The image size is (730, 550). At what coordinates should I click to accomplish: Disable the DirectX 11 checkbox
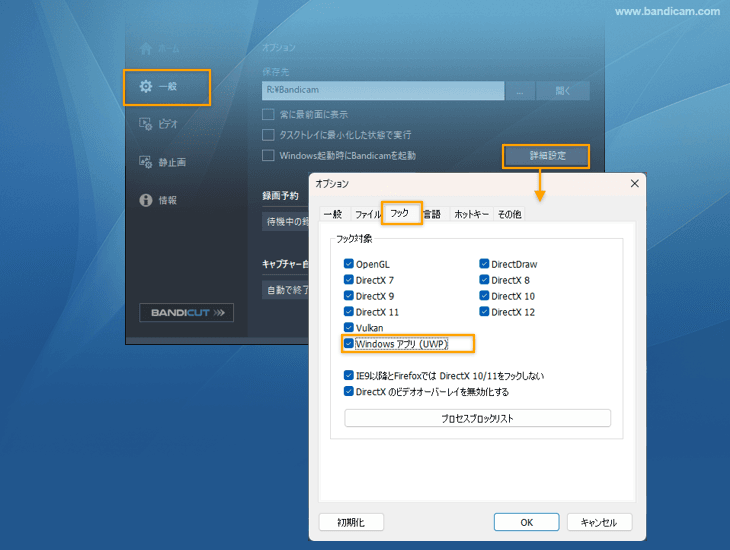pos(349,312)
